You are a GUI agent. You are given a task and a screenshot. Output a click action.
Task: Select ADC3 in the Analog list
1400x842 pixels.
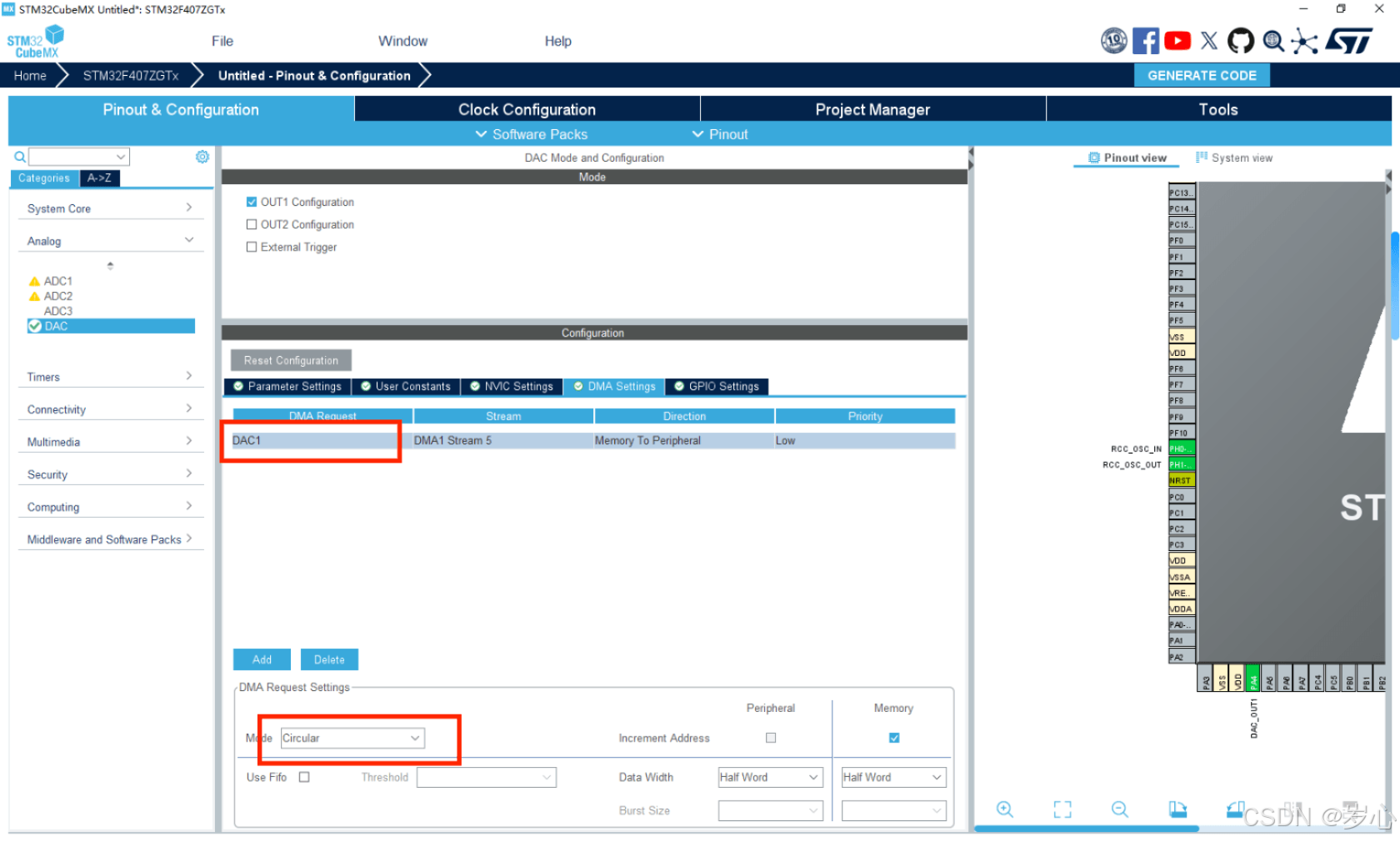coord(57,311)
